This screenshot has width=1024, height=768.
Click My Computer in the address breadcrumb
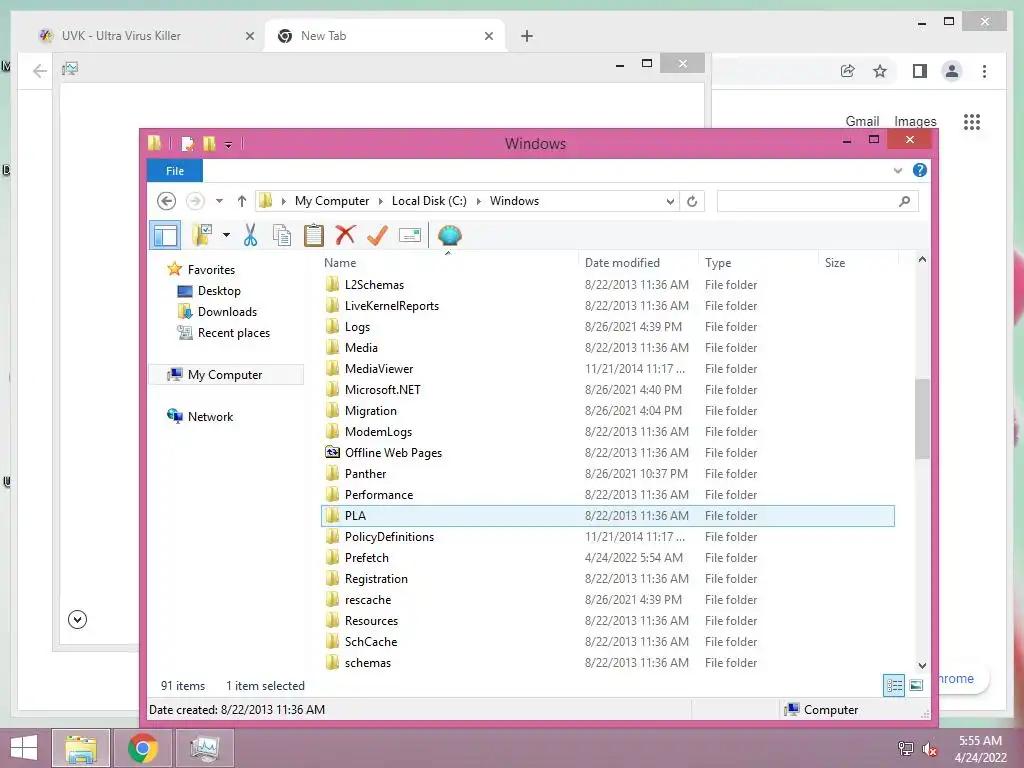pos(332,201)
